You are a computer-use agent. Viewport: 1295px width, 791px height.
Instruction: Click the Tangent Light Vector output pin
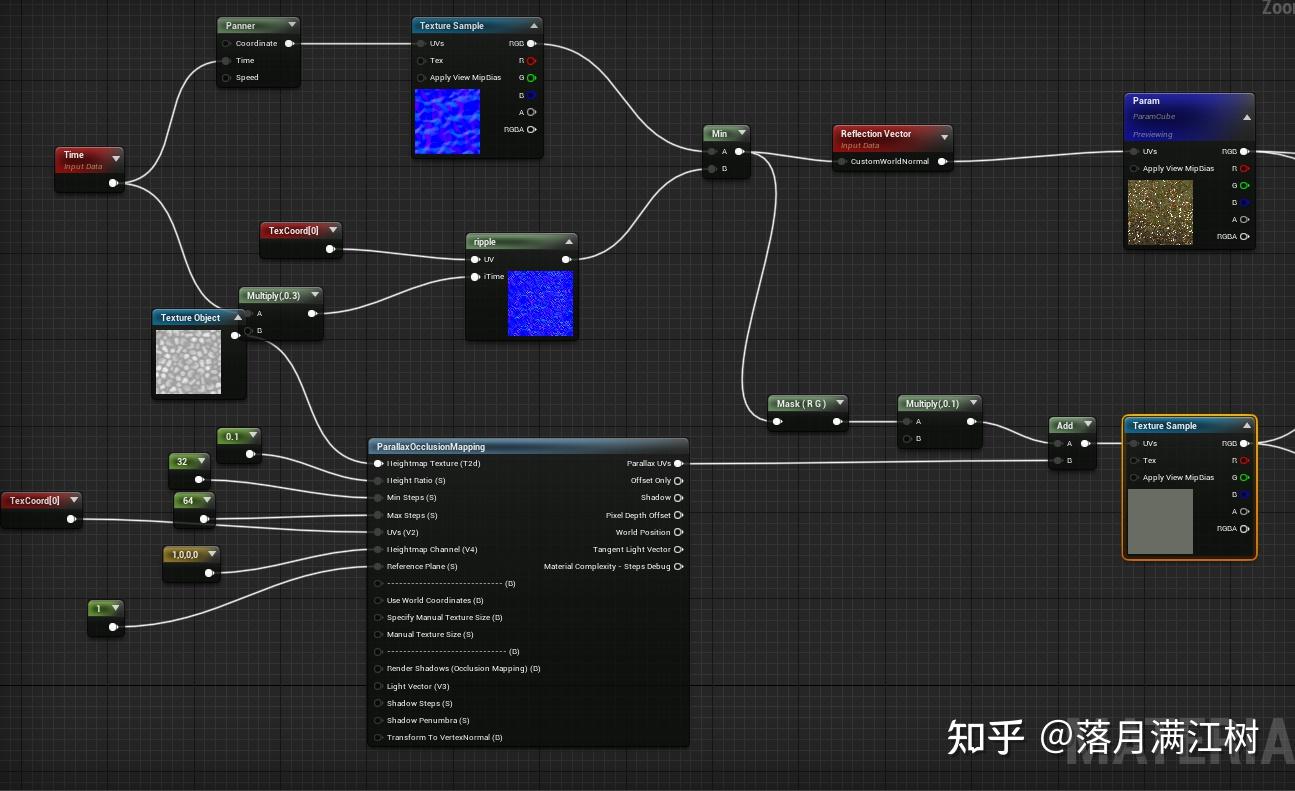coord(679,549)
